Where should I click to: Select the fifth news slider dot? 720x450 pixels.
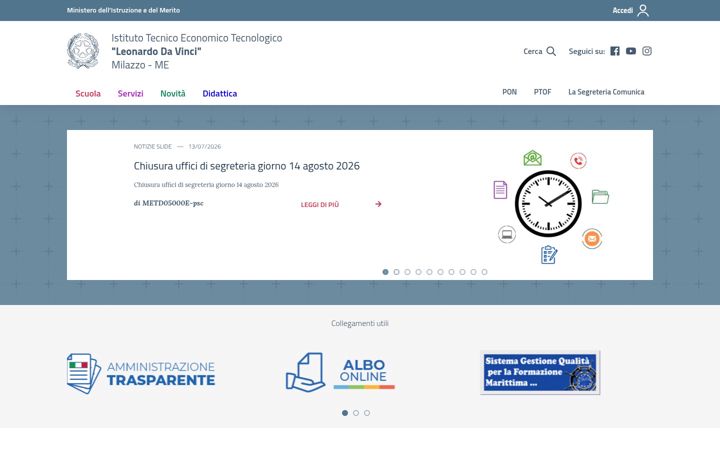click(429, 272)
